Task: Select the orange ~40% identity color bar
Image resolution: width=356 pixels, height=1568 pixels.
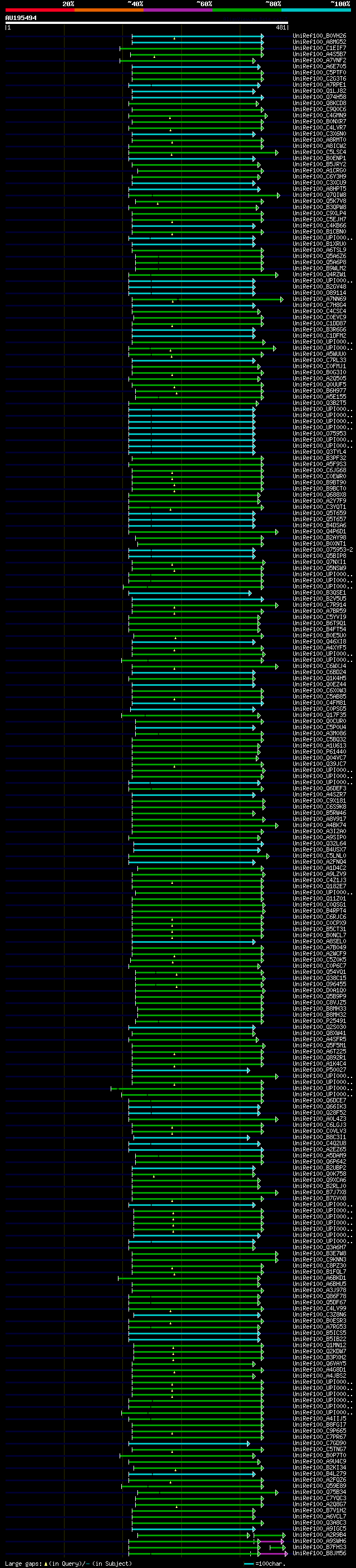Action: click(109, 10)
